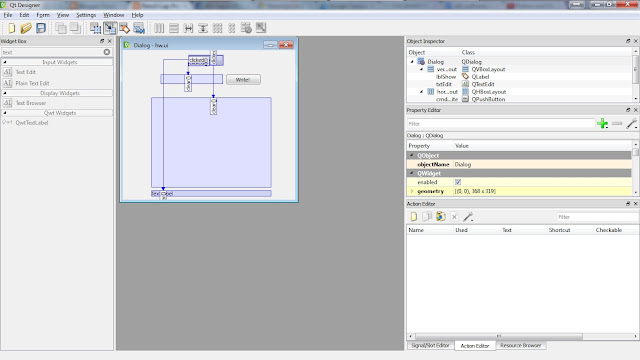Apply Lay Out in a Grid
This screenshot has width=640, height=360.
(x=218, y=28)
